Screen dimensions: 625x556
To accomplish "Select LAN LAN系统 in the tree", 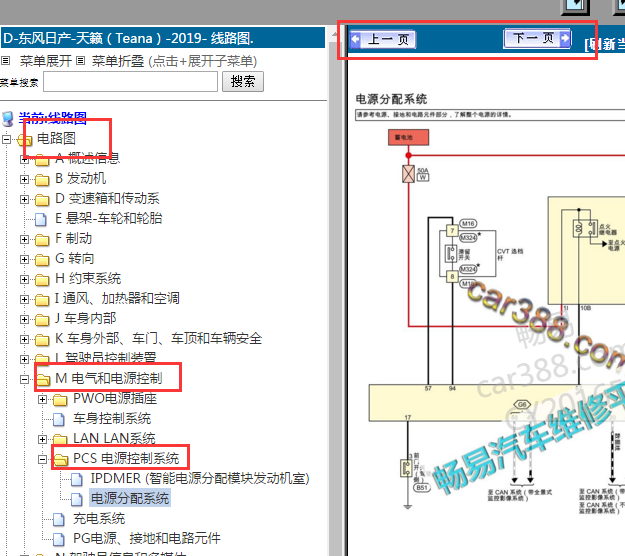I will click(114, 438).
